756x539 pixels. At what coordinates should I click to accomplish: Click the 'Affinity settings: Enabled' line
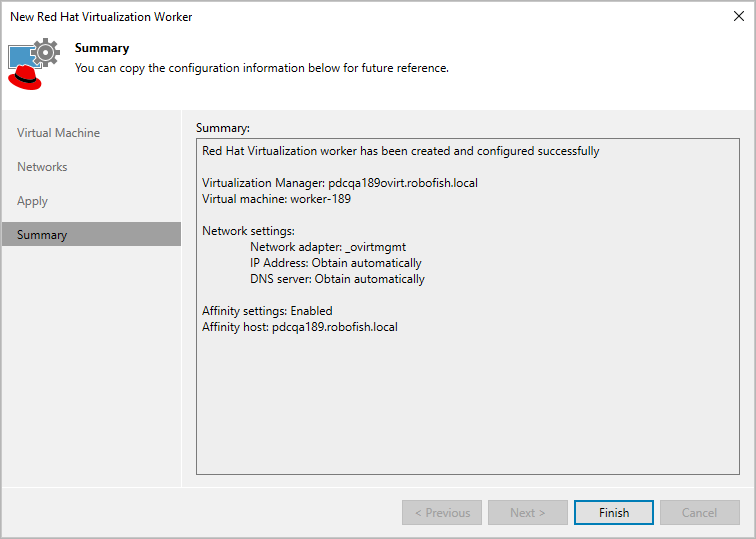click(267, 311)
